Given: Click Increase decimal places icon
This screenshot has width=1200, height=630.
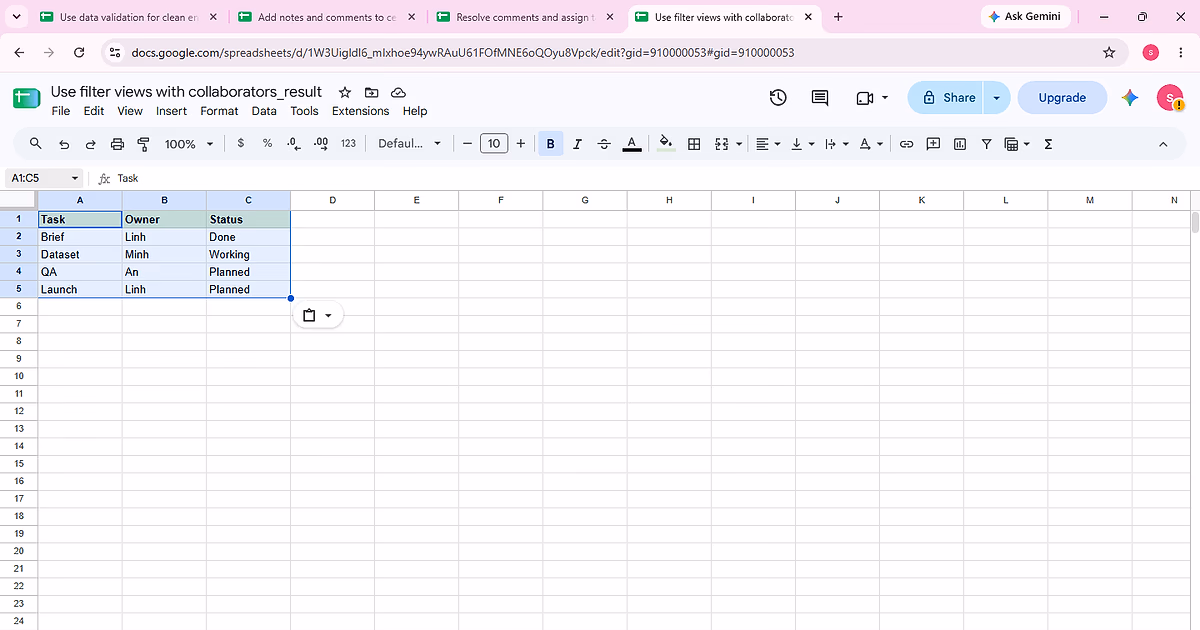Looking at the screenshot, I should pos(321,144).
